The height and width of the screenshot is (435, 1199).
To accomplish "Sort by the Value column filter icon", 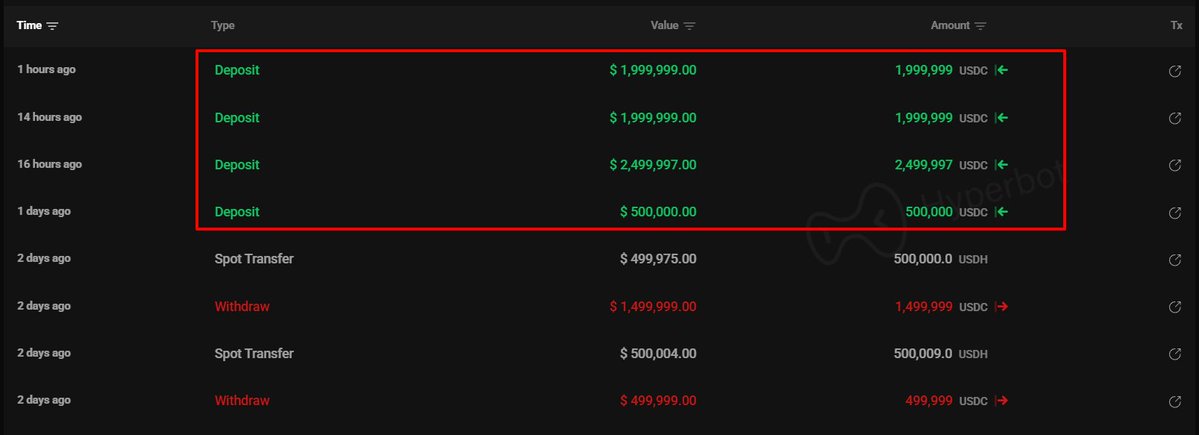I will tap(690, 26).
